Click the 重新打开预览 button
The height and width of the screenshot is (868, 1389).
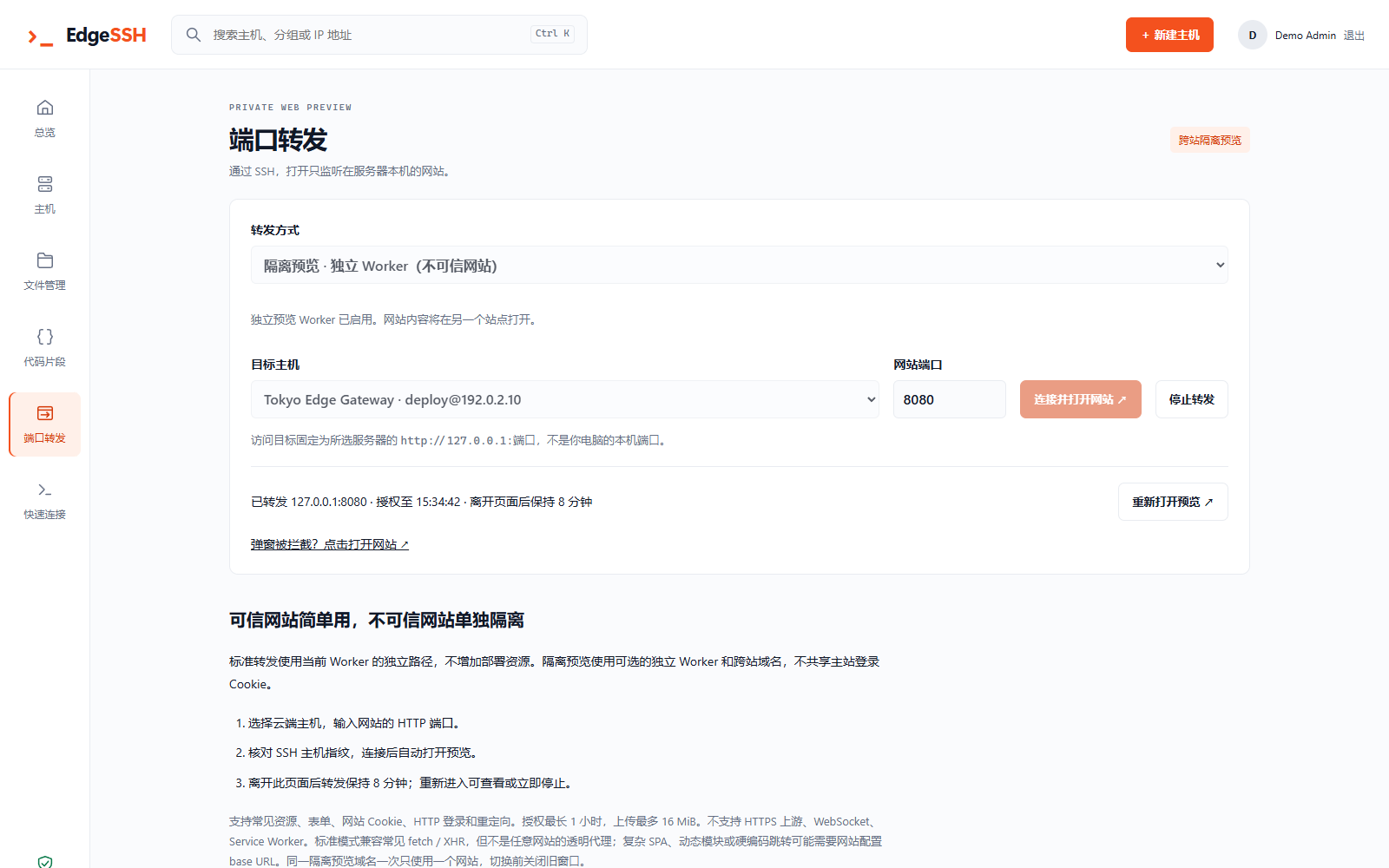tap(1173, 502)
